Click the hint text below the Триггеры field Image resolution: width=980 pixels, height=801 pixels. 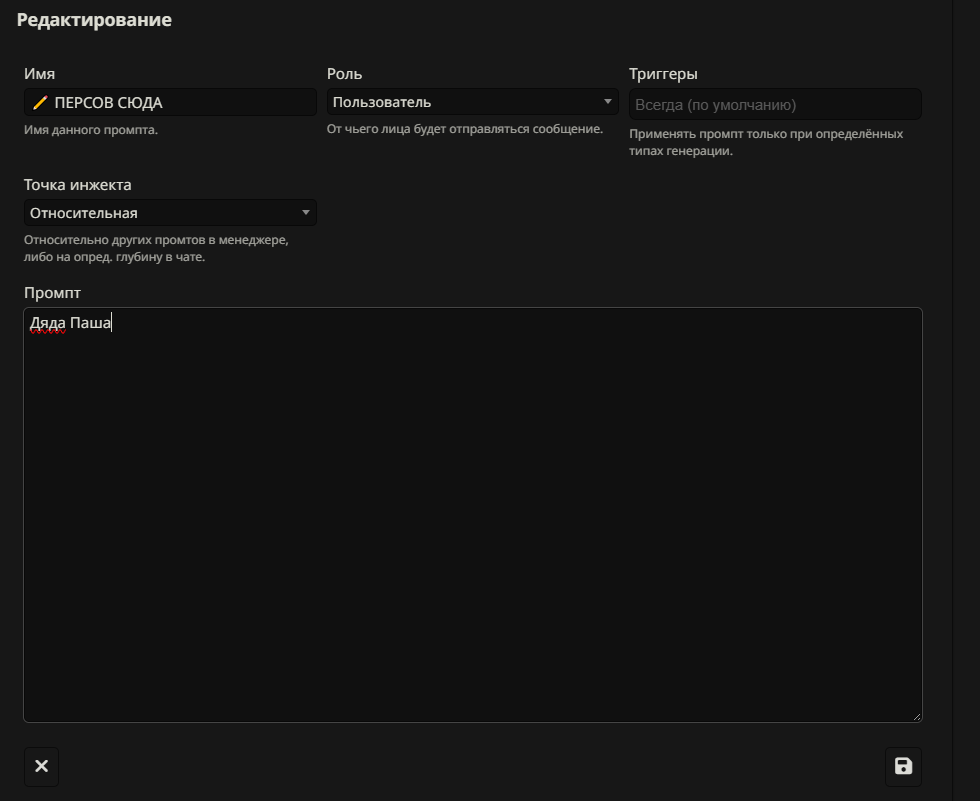[765, 142]
